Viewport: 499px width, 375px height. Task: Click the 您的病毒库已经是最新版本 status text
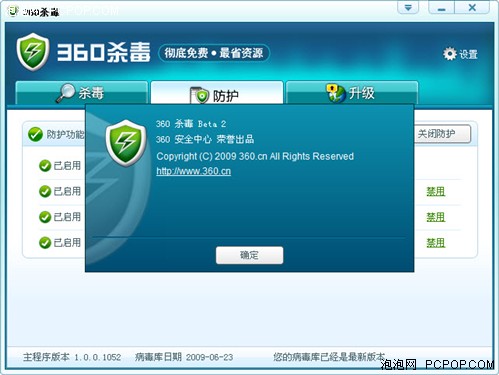(329, 357)
